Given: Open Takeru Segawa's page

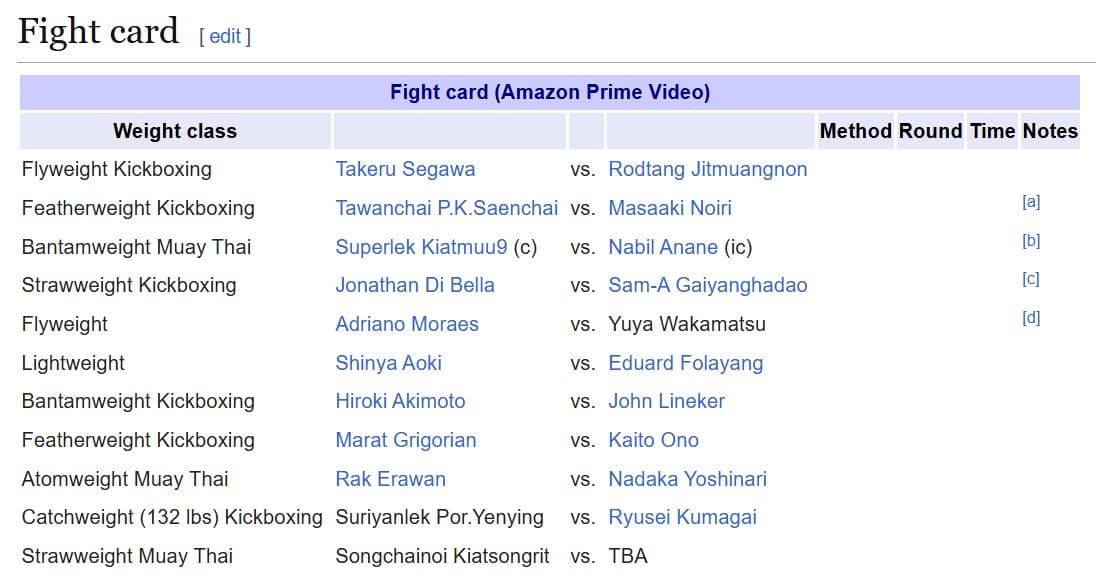Looking at the screenshot, I should [x=405, y=169].
